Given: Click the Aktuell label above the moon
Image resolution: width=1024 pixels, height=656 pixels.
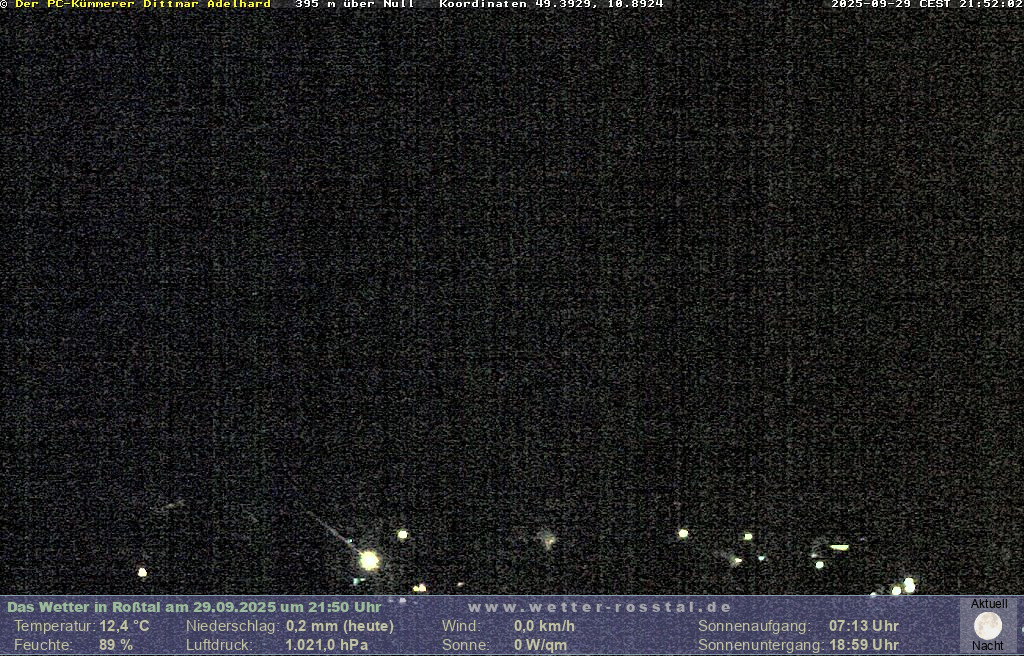Looking at the screenshot, I should [x=989, y=604].
